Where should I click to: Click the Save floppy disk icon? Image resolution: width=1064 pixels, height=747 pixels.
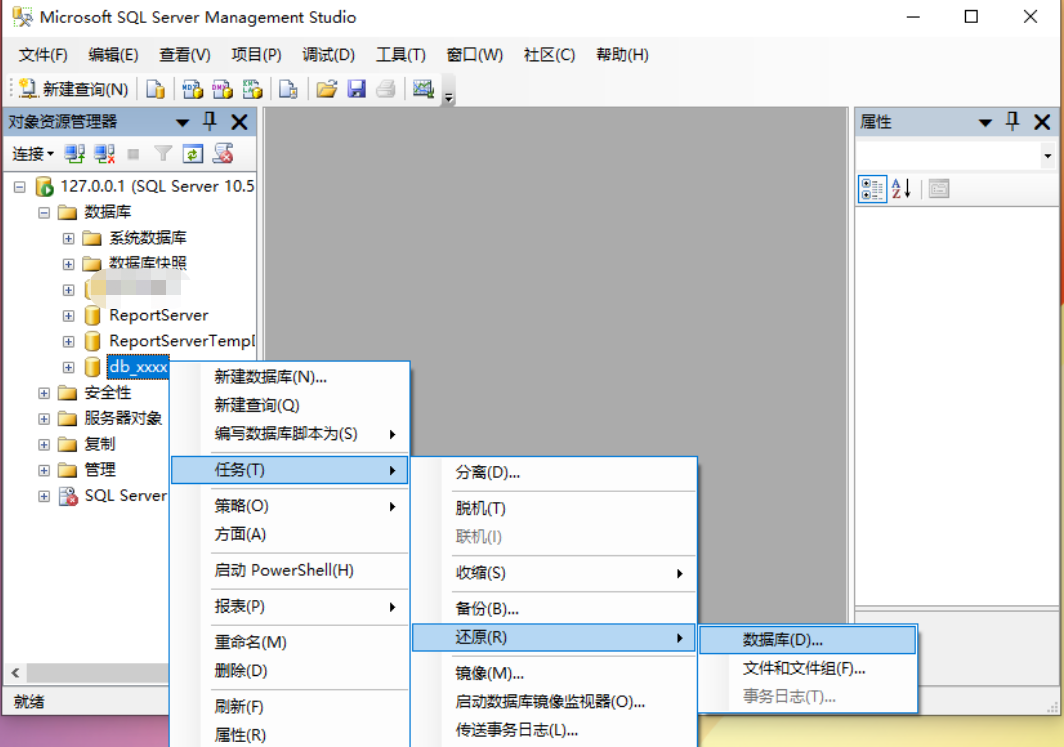click(356, 89)
